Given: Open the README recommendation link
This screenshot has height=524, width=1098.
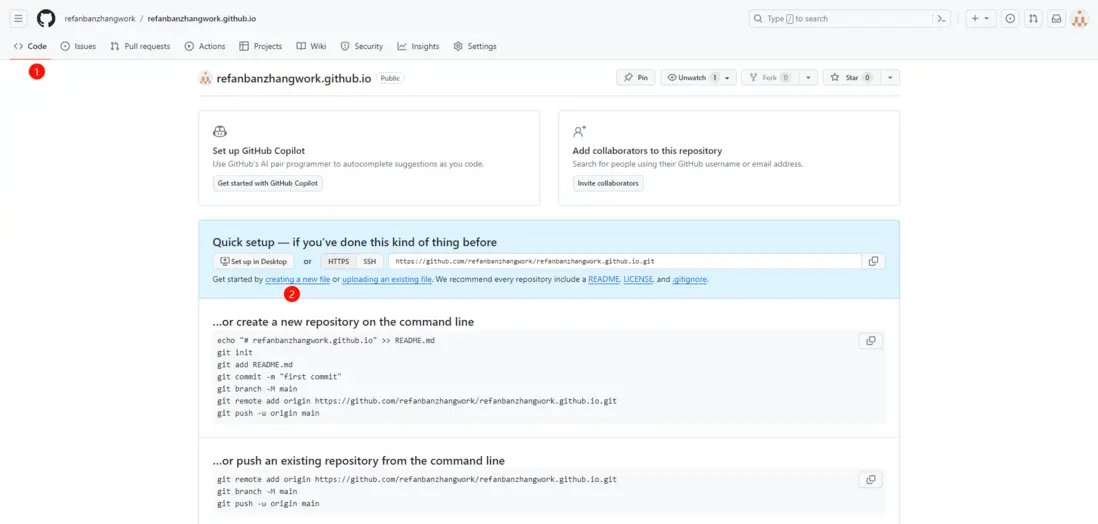Looking at the screenshot, I should [x=604, y=279].
